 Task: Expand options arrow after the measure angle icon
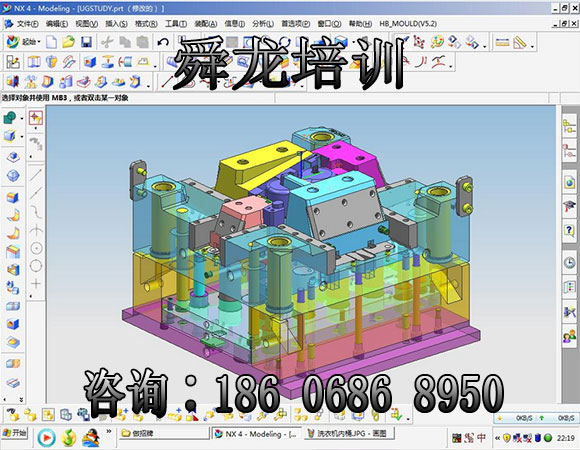click(x=532, y=46)
